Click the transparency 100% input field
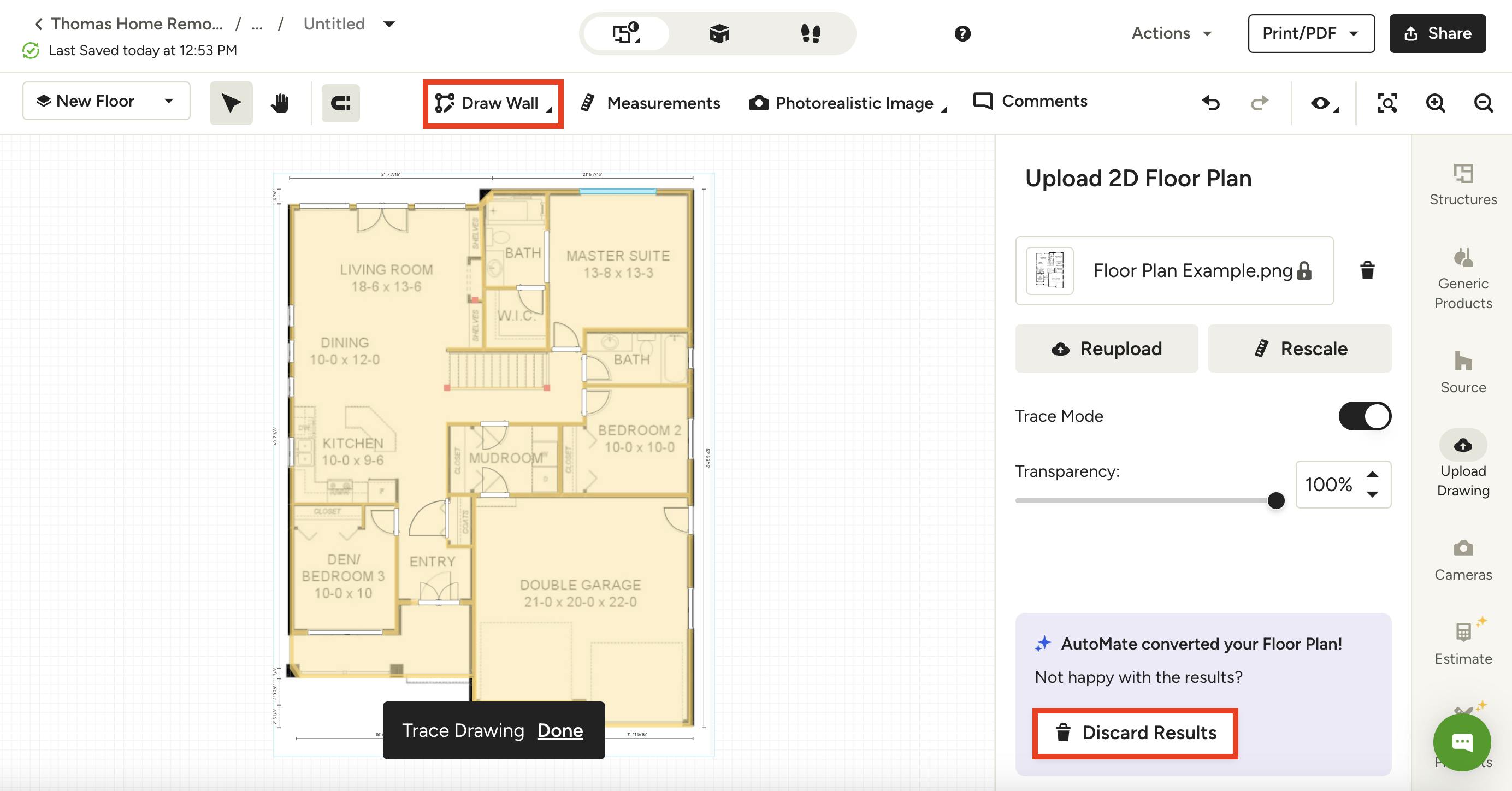1512x791 pixels. tap(1328, 484)
